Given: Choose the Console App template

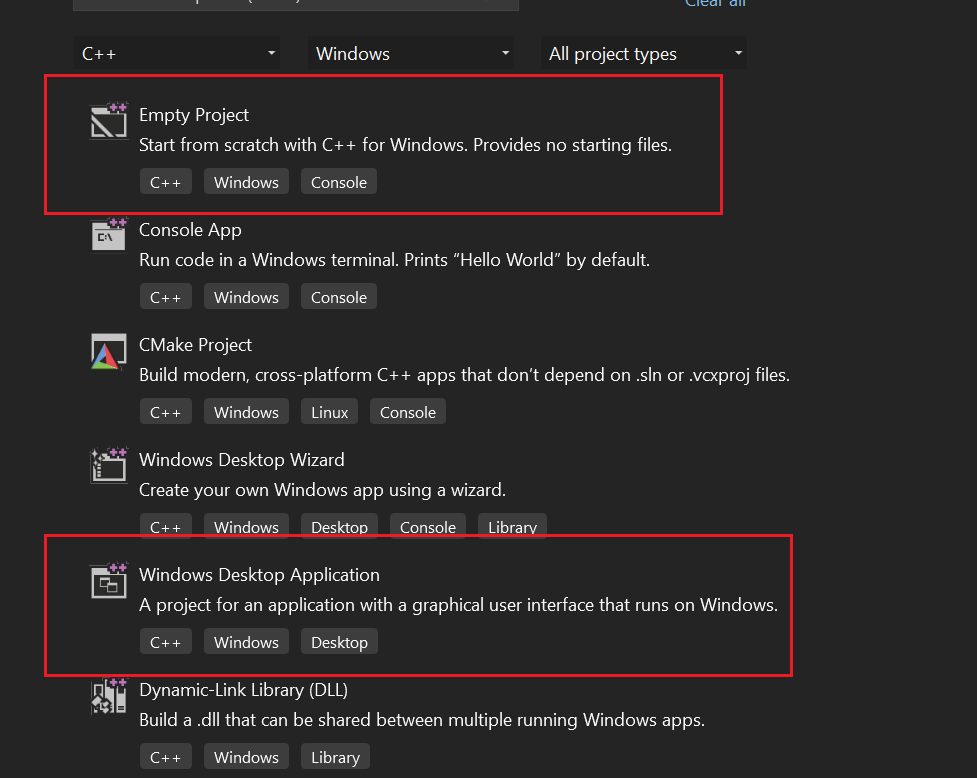Looking at the screenshot, I should point(190,230).
